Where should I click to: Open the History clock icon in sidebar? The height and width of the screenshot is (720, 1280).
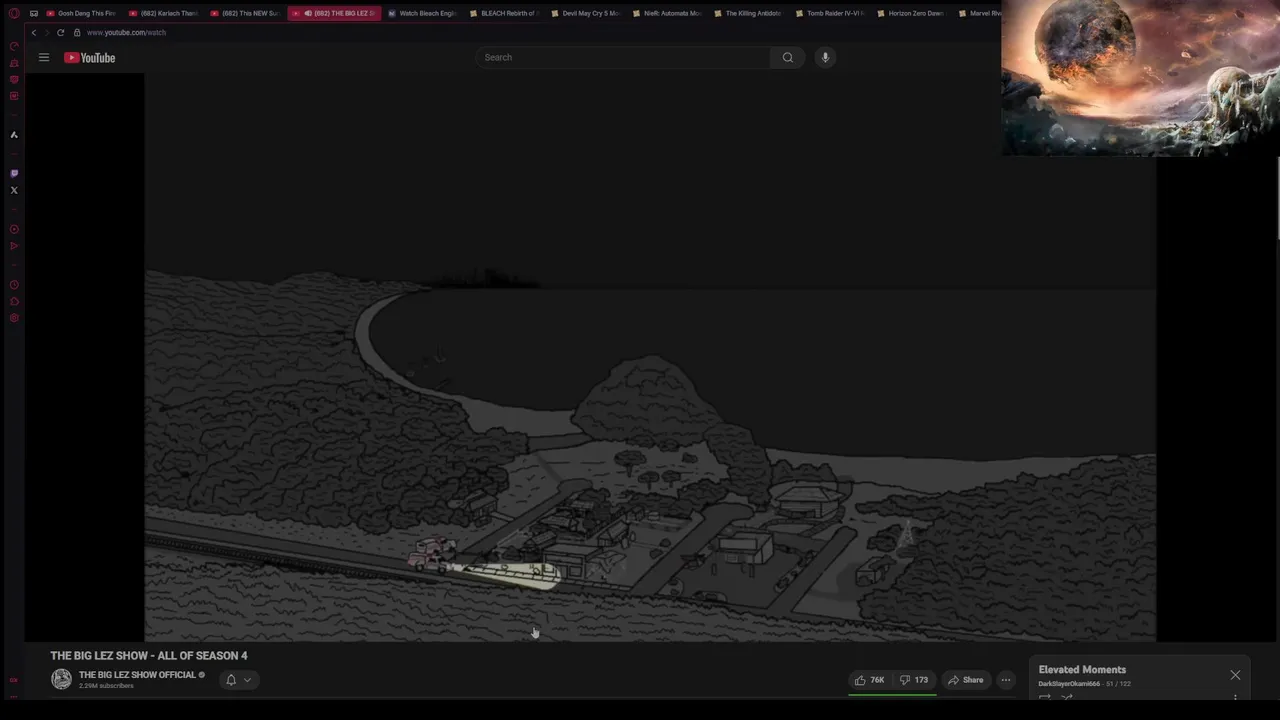pyautogui.click(x=14, y=285)
